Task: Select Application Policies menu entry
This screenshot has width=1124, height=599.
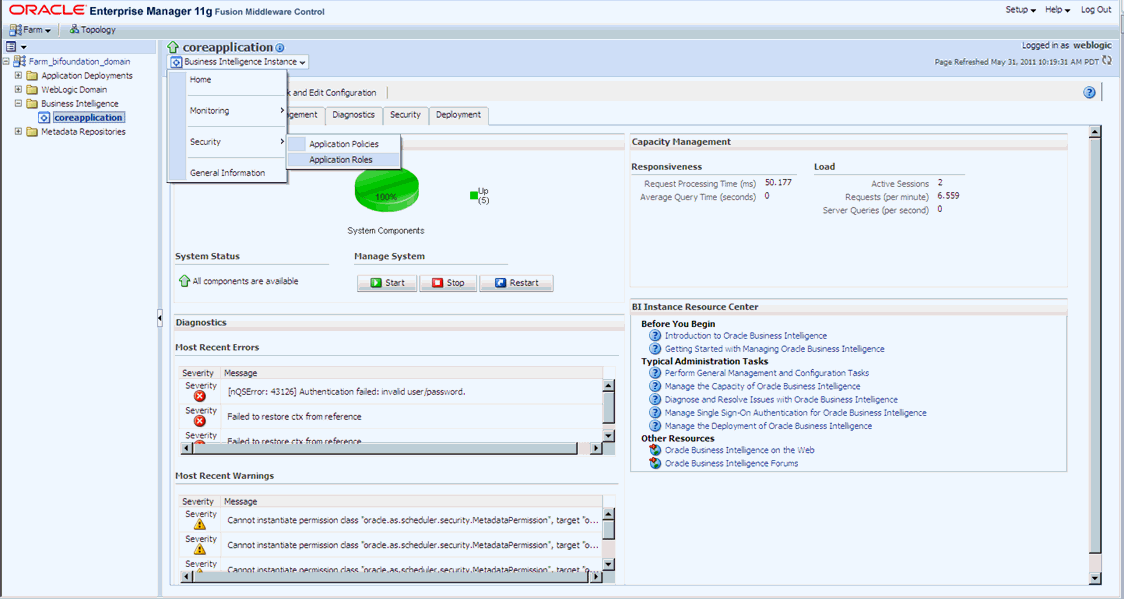Action: click(343, 144)
